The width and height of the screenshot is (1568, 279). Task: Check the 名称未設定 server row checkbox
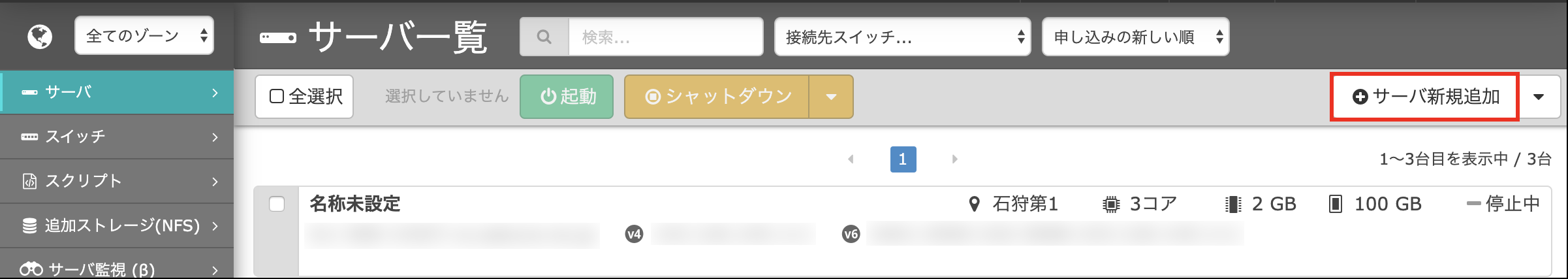pos(277,204)
